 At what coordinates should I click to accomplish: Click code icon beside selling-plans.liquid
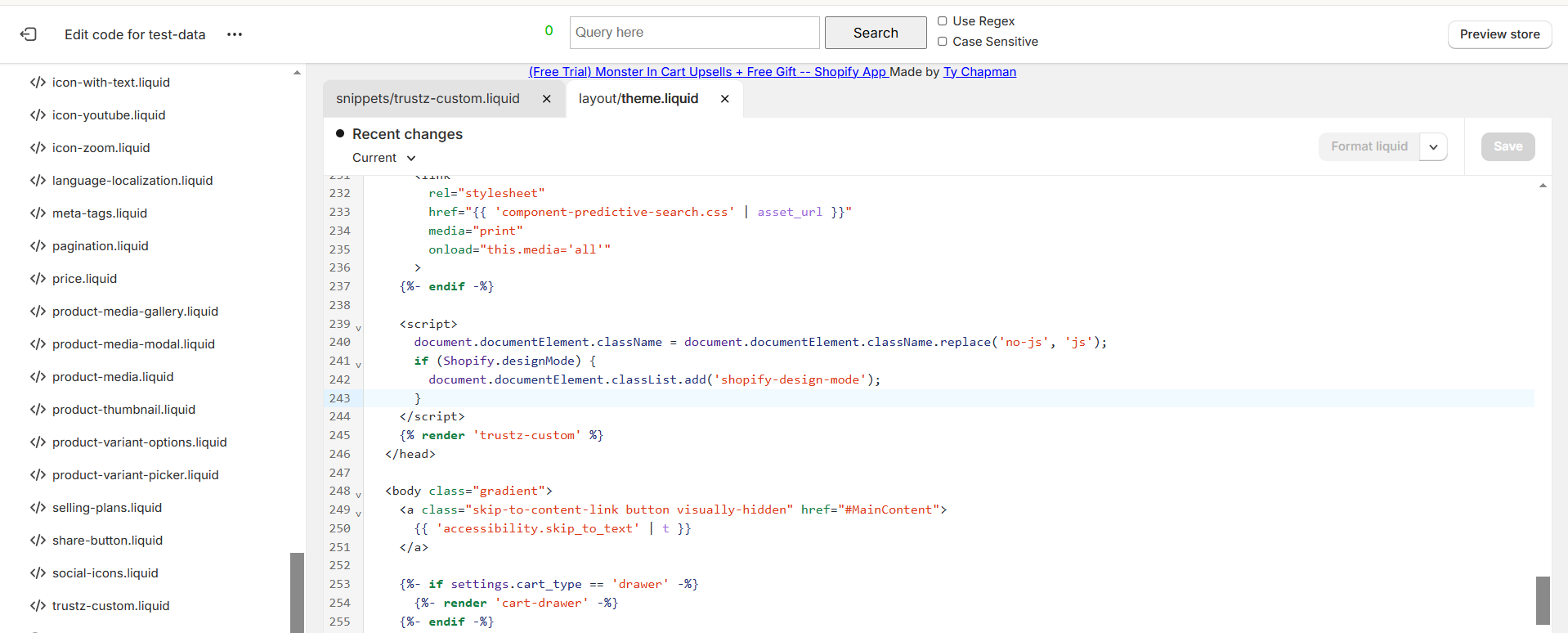tap(38, 508)
